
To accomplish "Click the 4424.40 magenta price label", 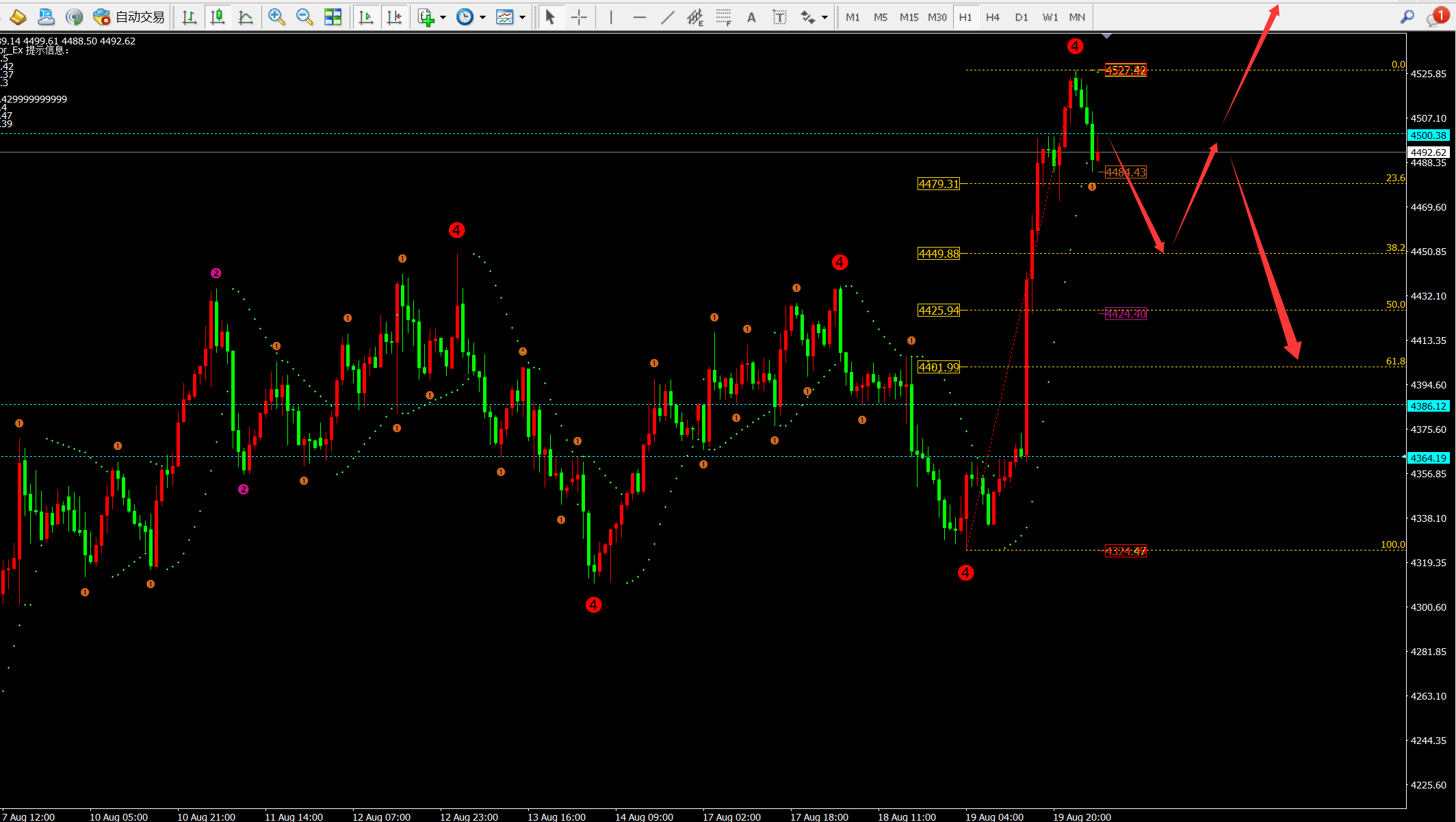I will 1126,314.
